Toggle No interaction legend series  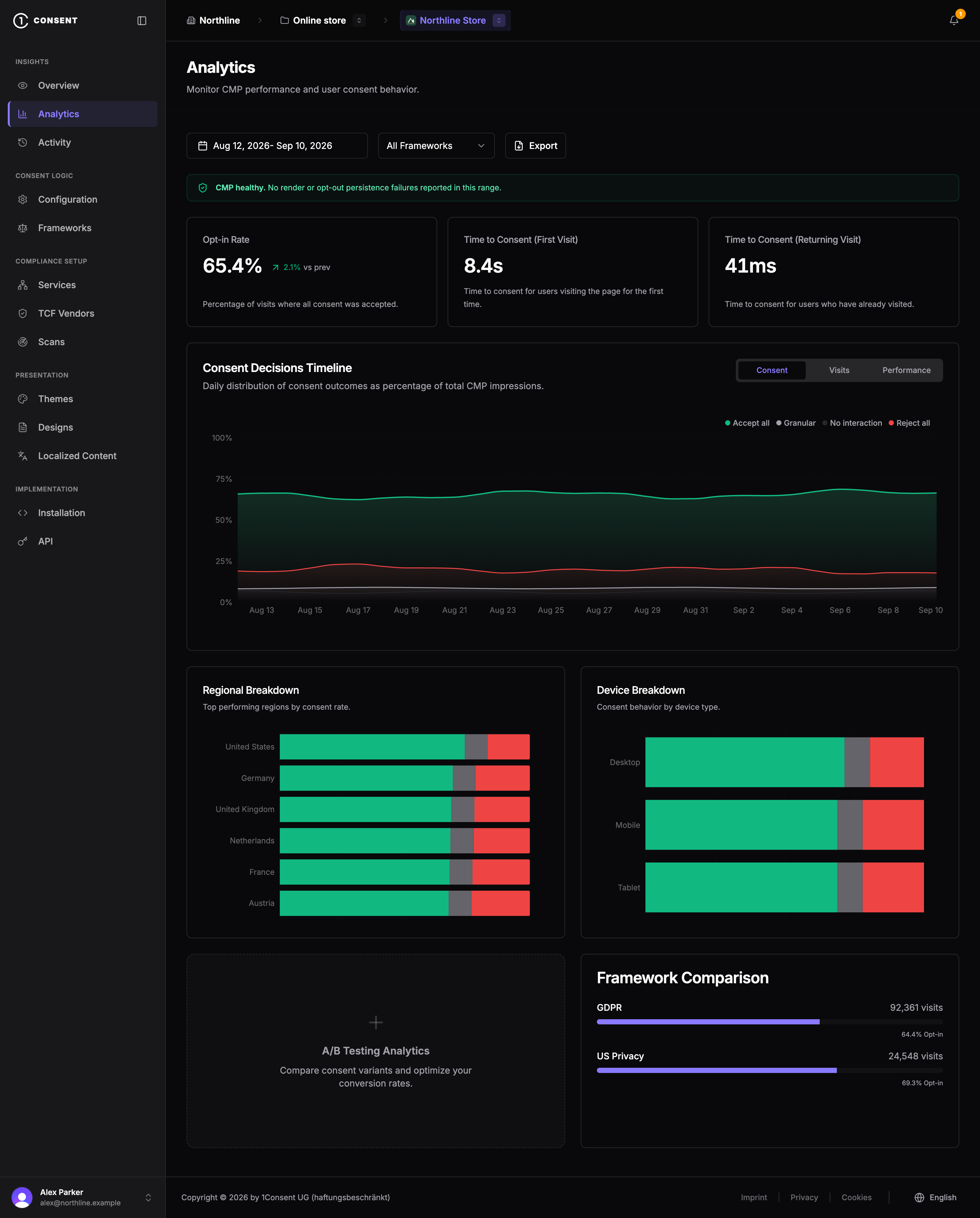click(x=852, y=423)
